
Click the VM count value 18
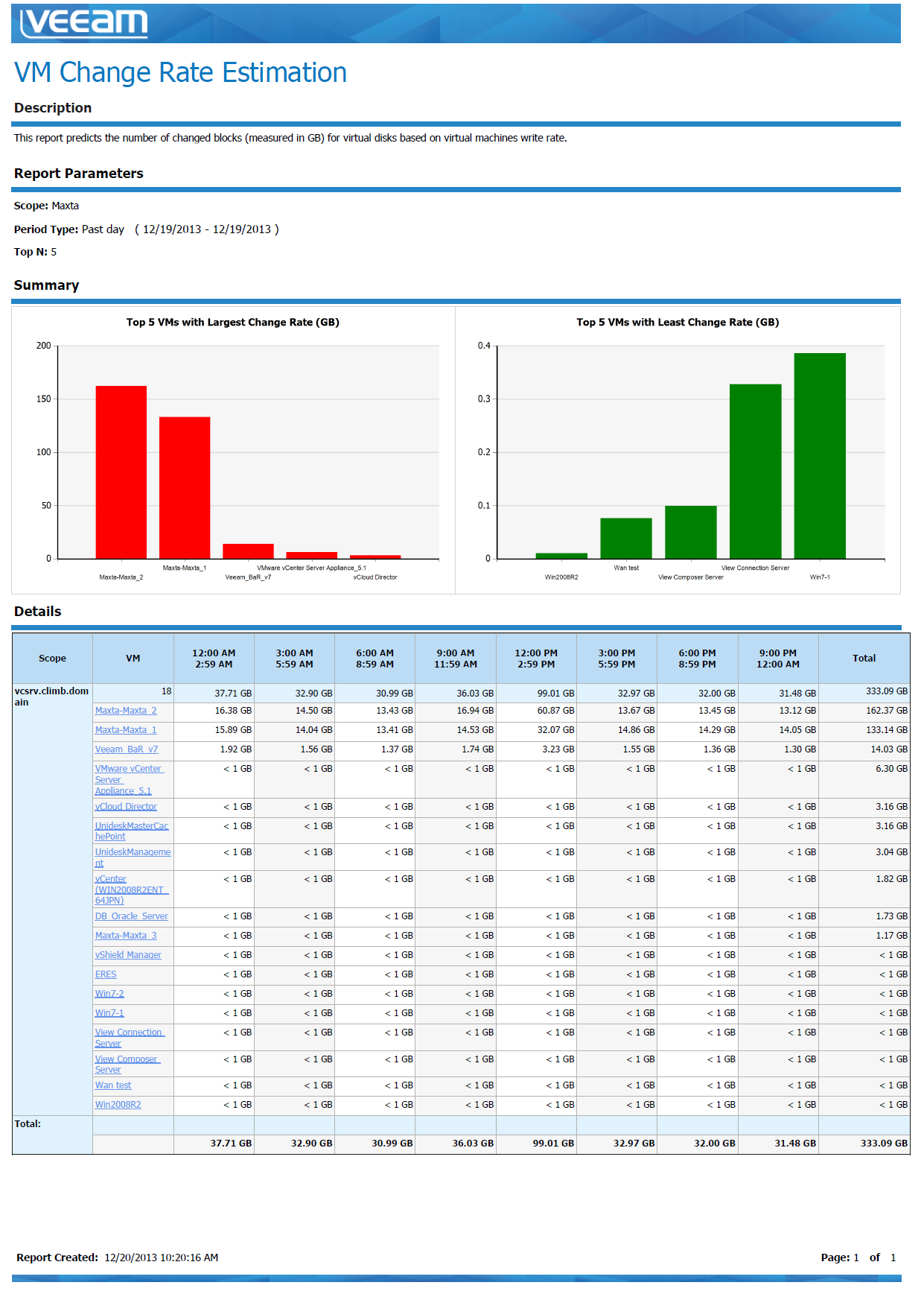coord(167,691)
